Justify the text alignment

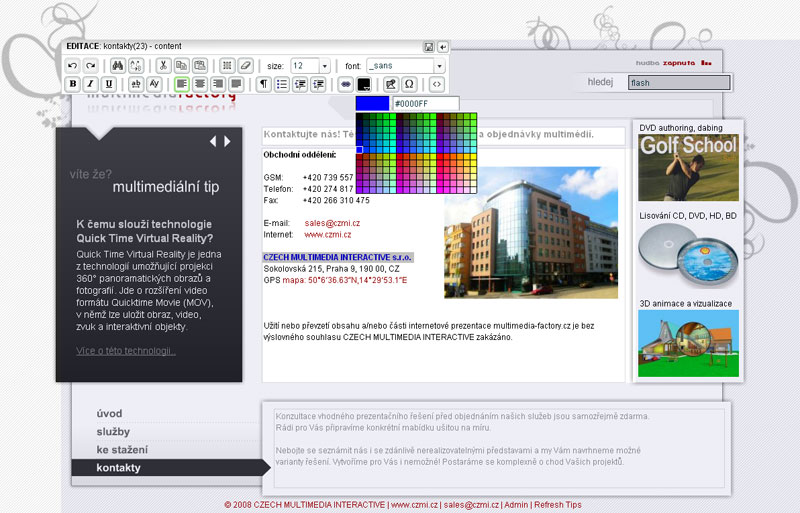(236, 84)
